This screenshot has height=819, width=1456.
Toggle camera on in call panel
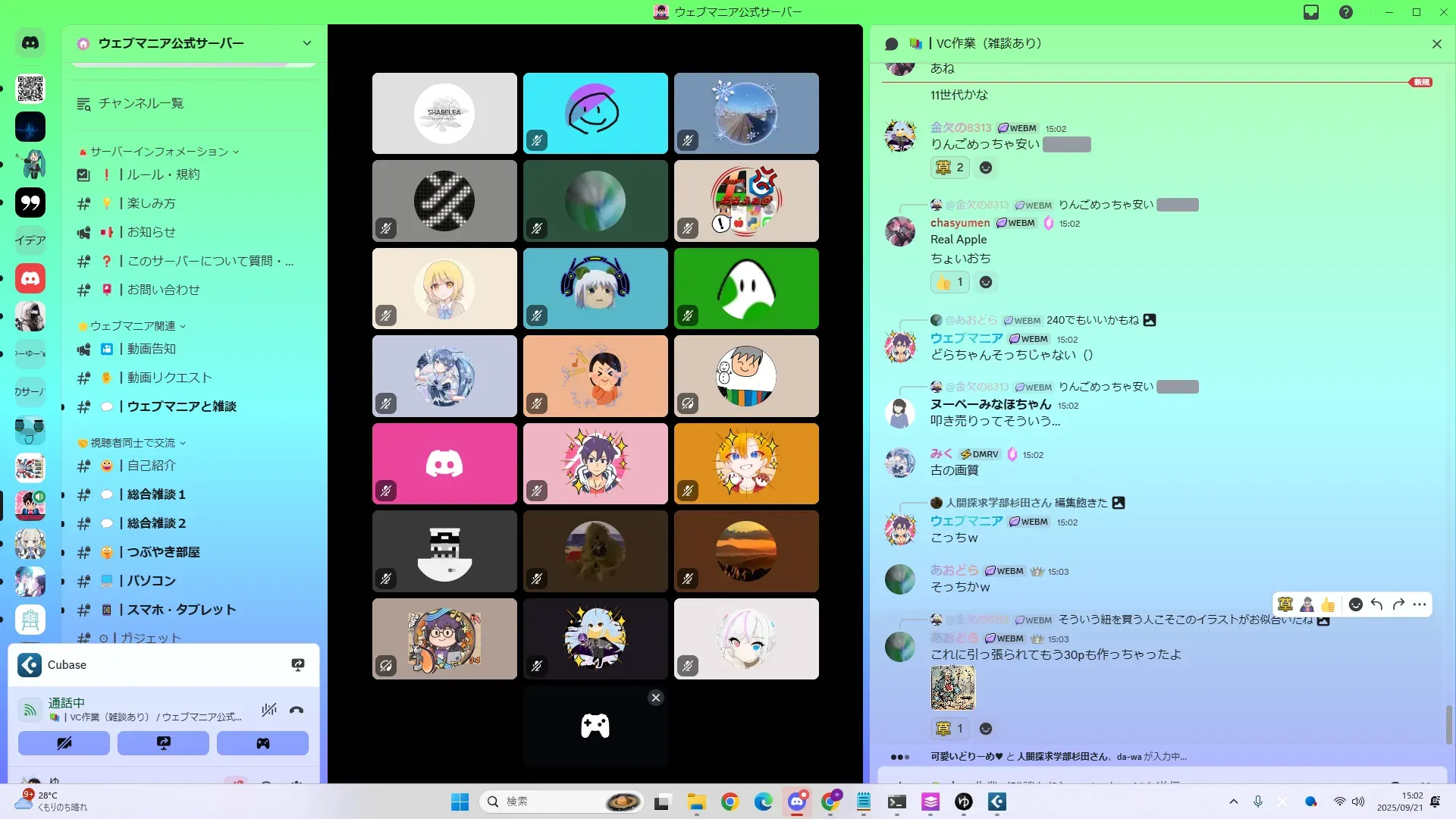pos(64,743)
